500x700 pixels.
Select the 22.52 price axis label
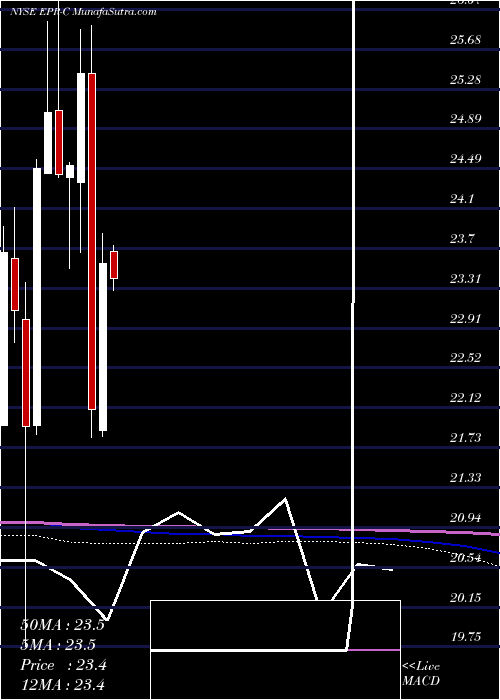click(x=465, y=358)
